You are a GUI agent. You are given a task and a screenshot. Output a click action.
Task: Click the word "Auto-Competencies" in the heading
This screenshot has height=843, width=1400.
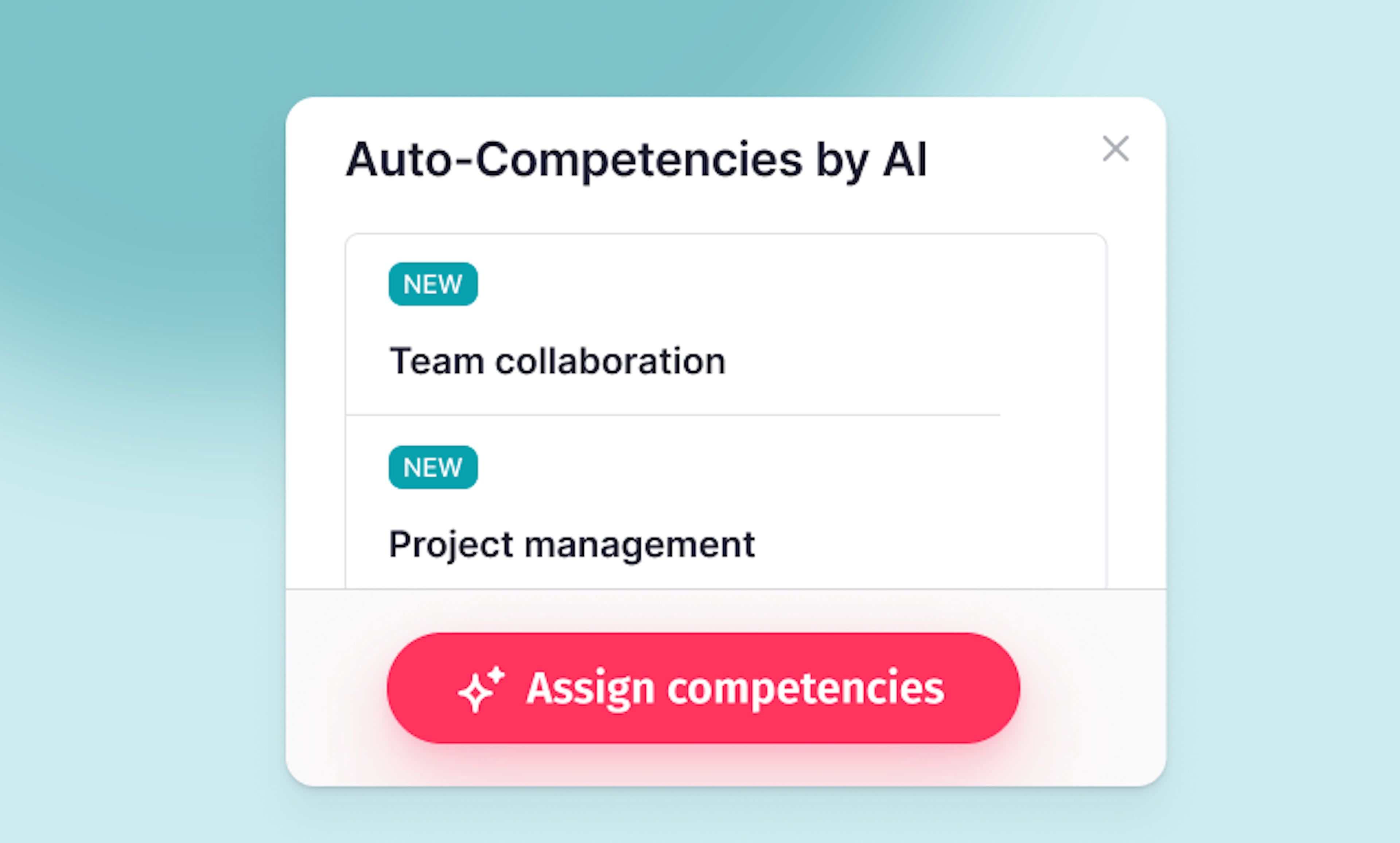[x=573, y=160]
